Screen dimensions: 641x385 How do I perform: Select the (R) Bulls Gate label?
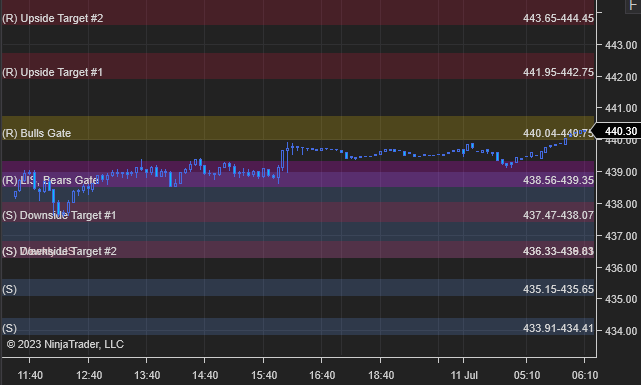pos(37,133)
